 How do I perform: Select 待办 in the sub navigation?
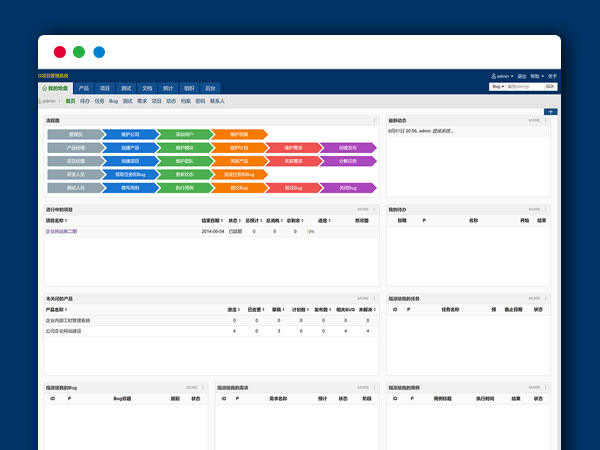click(x=84, y=101)
